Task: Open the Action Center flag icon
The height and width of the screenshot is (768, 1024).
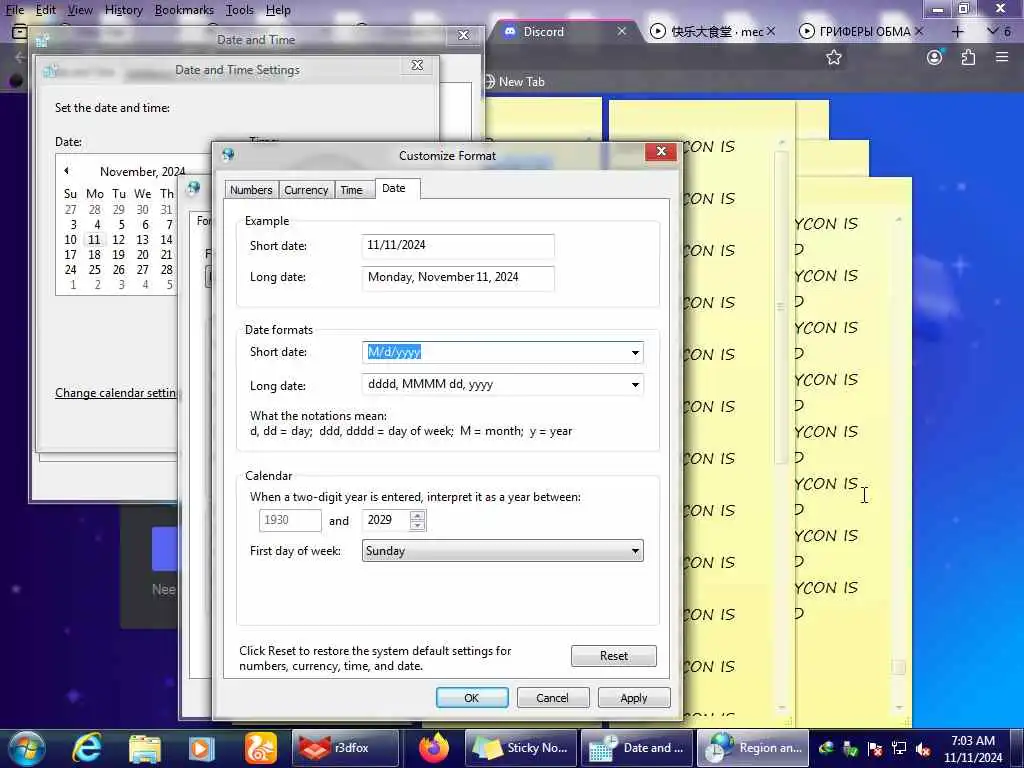Action: [875, 748]
